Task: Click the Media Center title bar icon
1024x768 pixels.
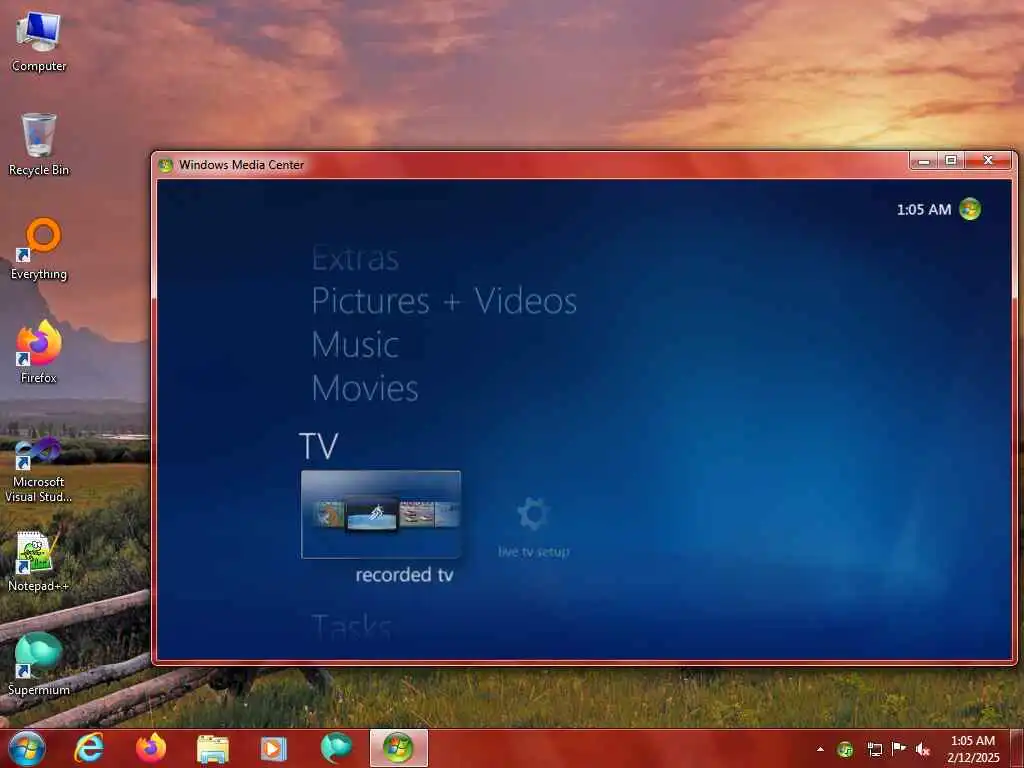Action: (x=166, y=165)
